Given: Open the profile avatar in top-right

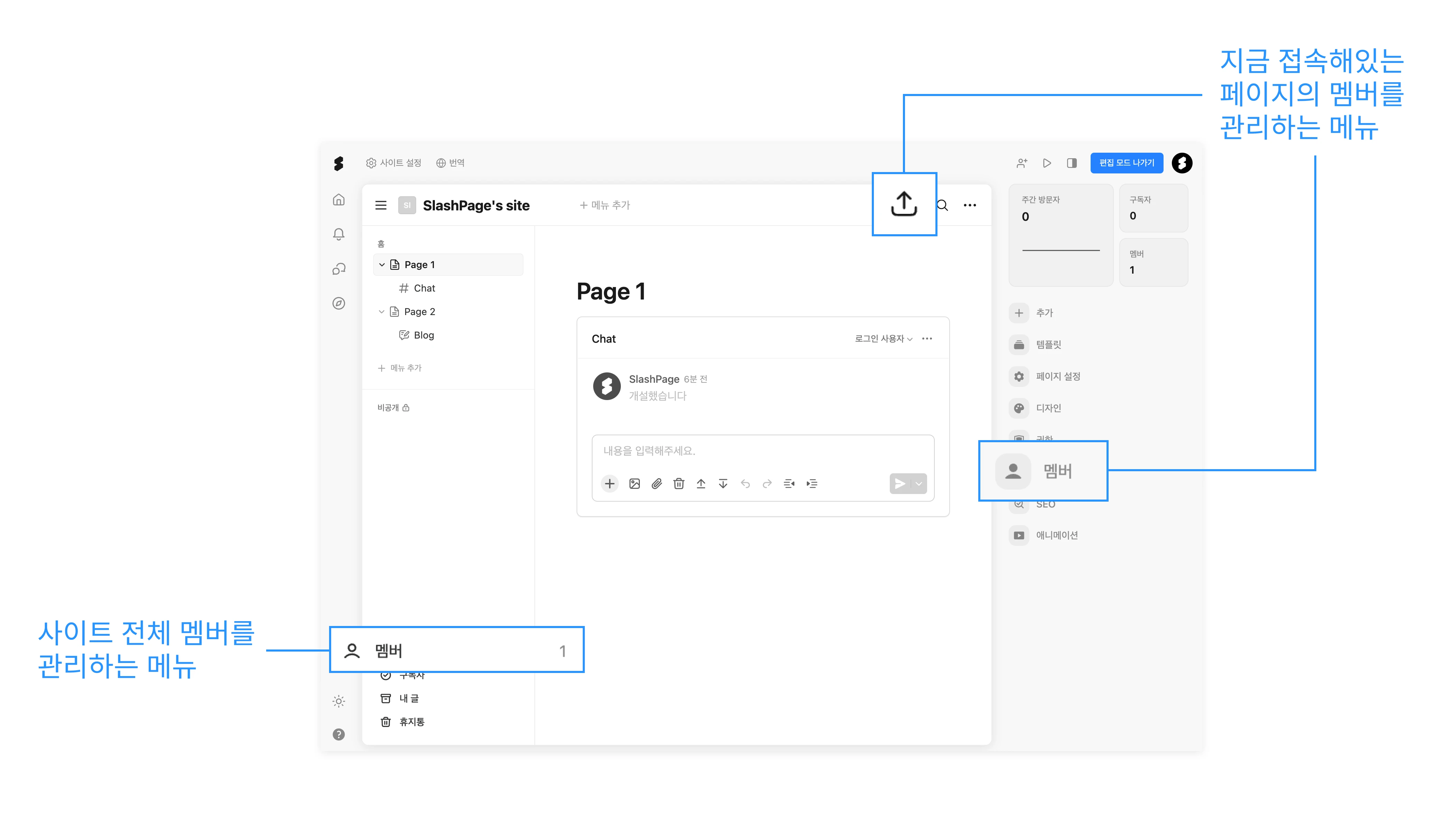Looking at the screenshot, I should (x=1182, y=163).
